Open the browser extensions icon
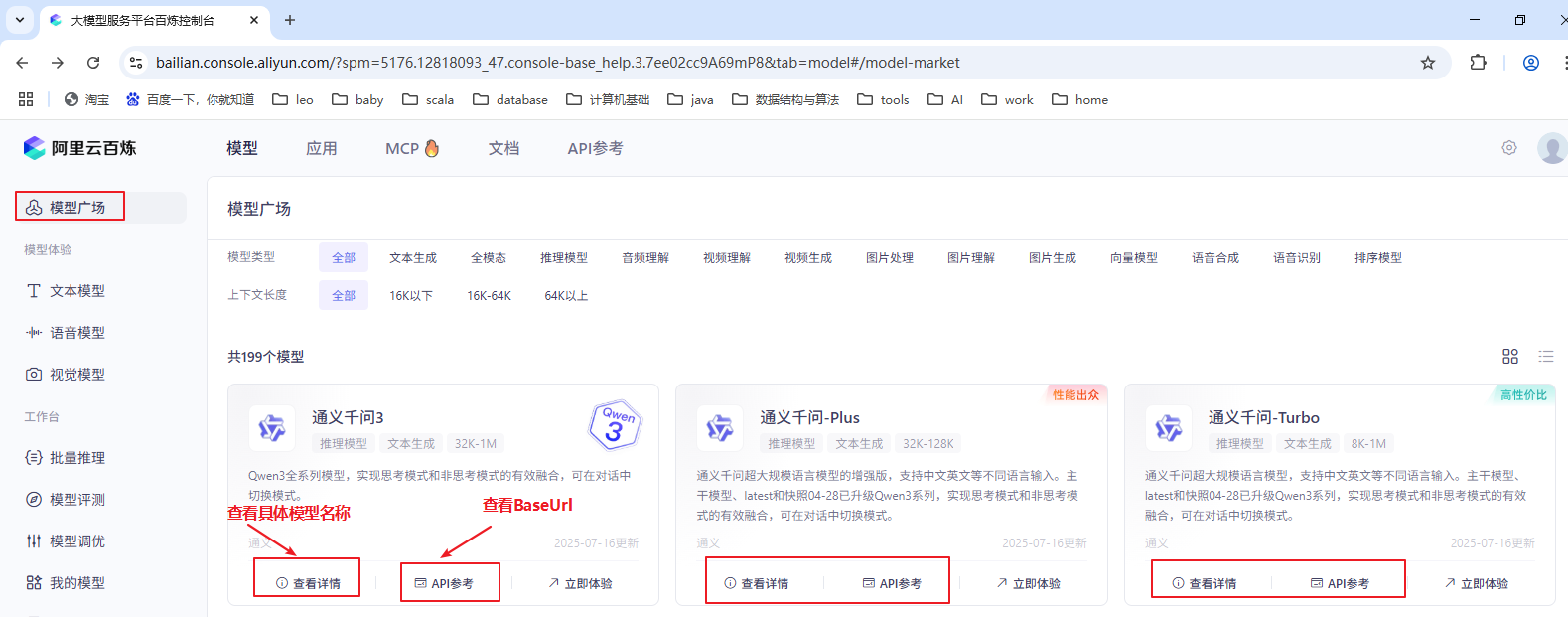The width and height of the screenshot is (1568, 617). click(1478, 63)
